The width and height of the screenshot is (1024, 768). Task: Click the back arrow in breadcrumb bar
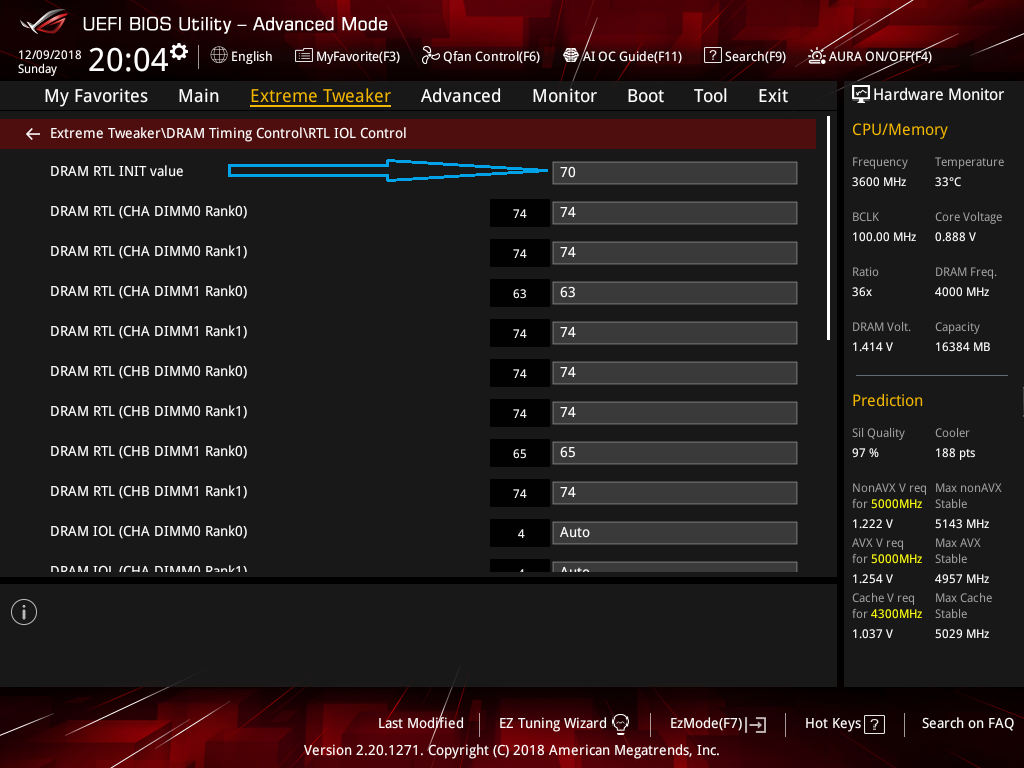pos(33,134)
